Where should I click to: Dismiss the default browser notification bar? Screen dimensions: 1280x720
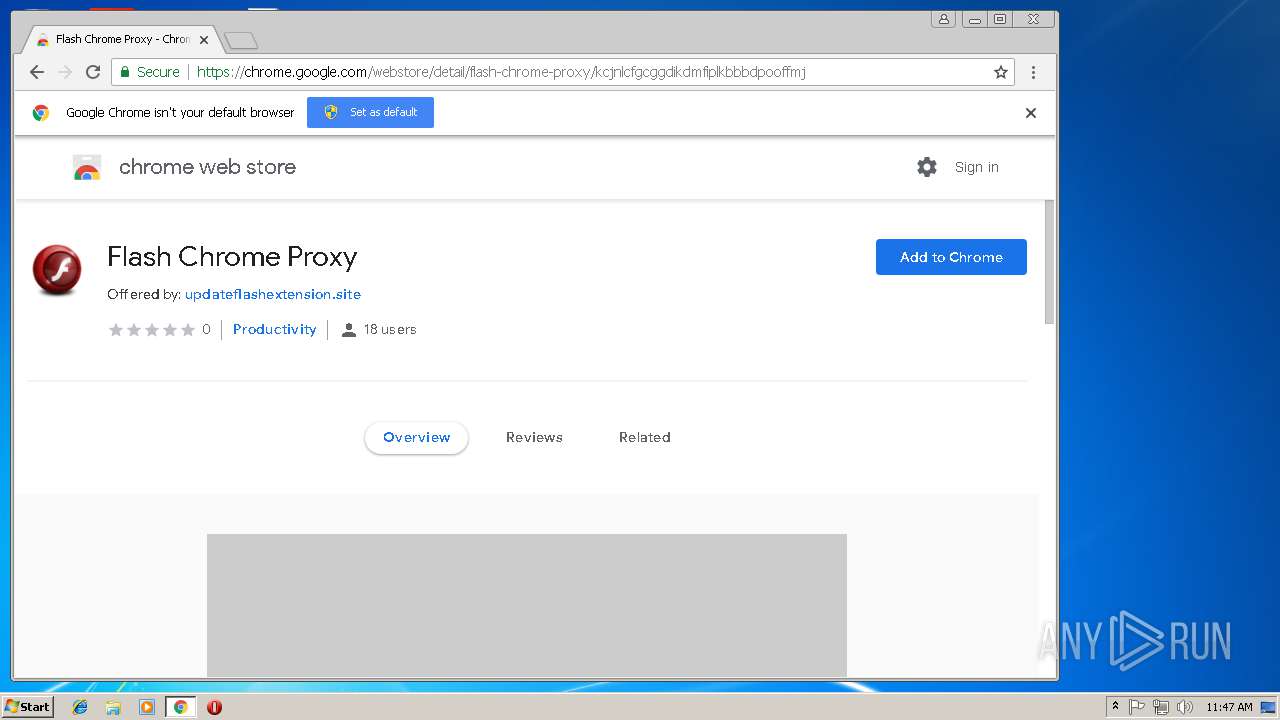(x=1031, y=113)
